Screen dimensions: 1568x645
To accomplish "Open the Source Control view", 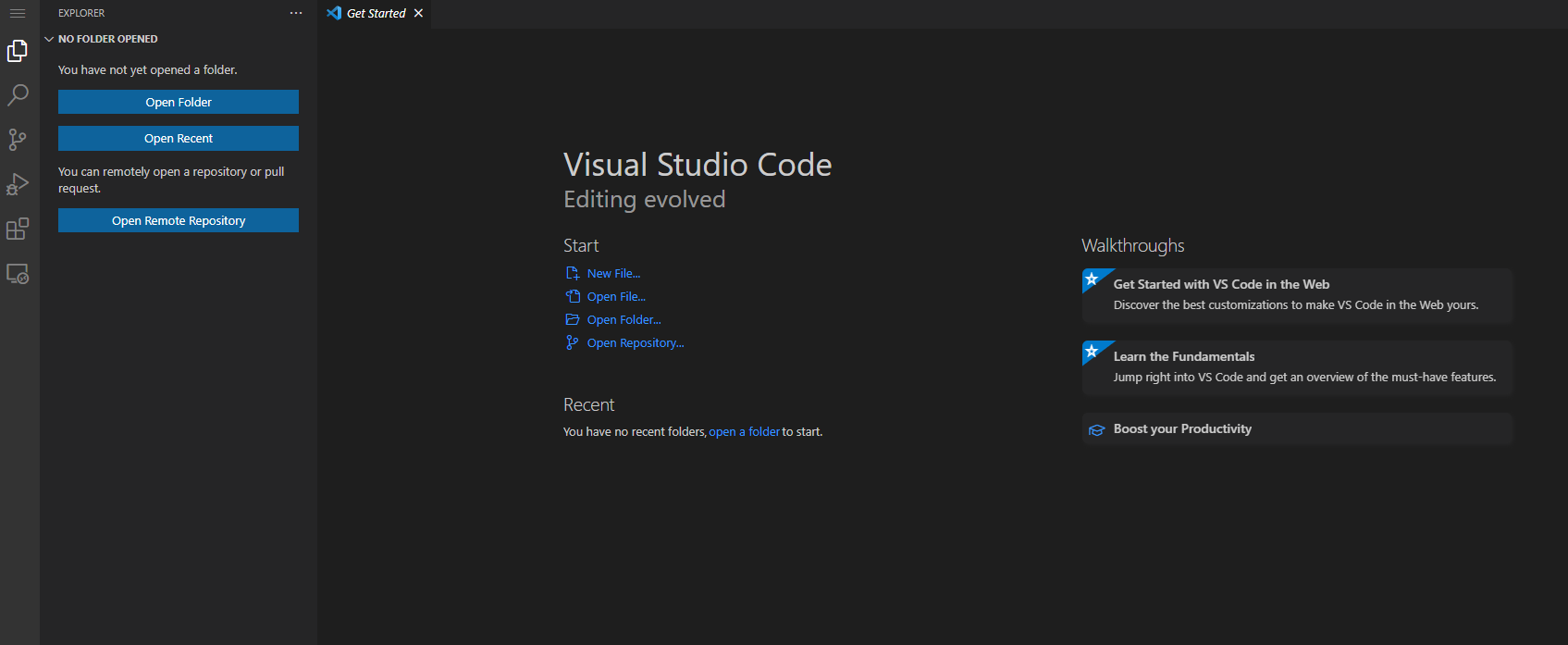I will pyautogui.click(x=18, y=140).
